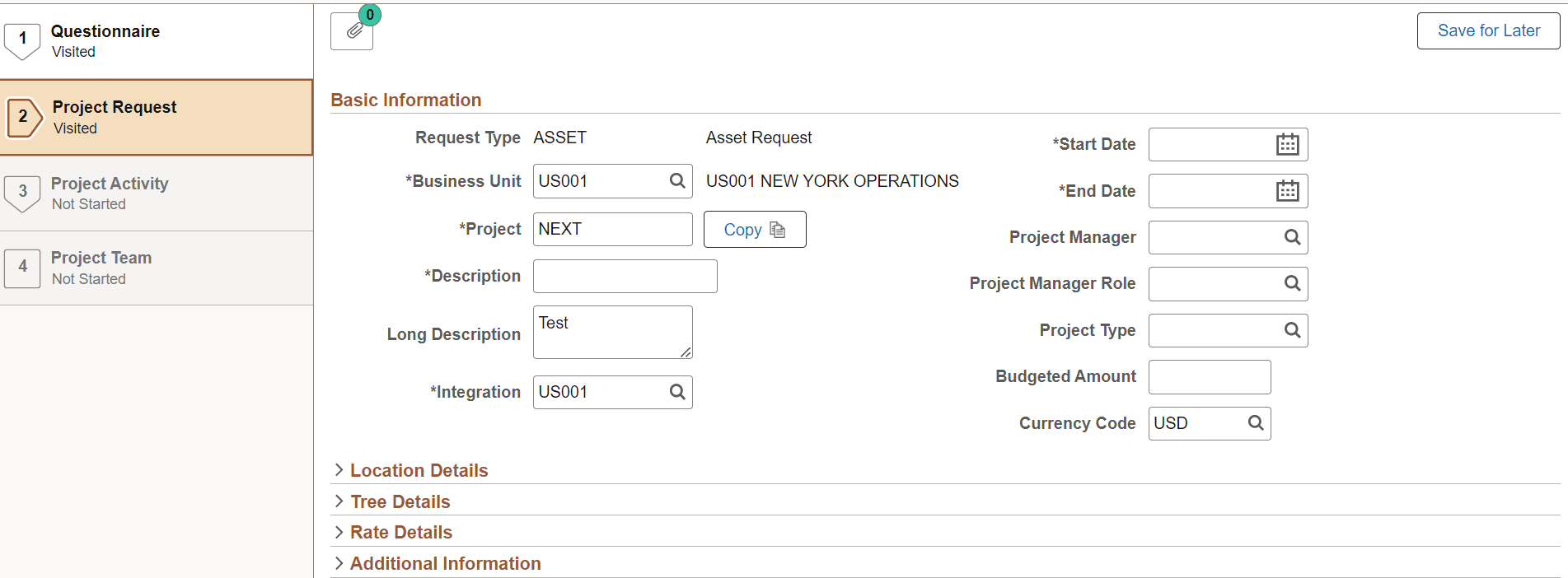Open the Currency Code lookup
The image size is (1568, 578).
pos(1255,422)
